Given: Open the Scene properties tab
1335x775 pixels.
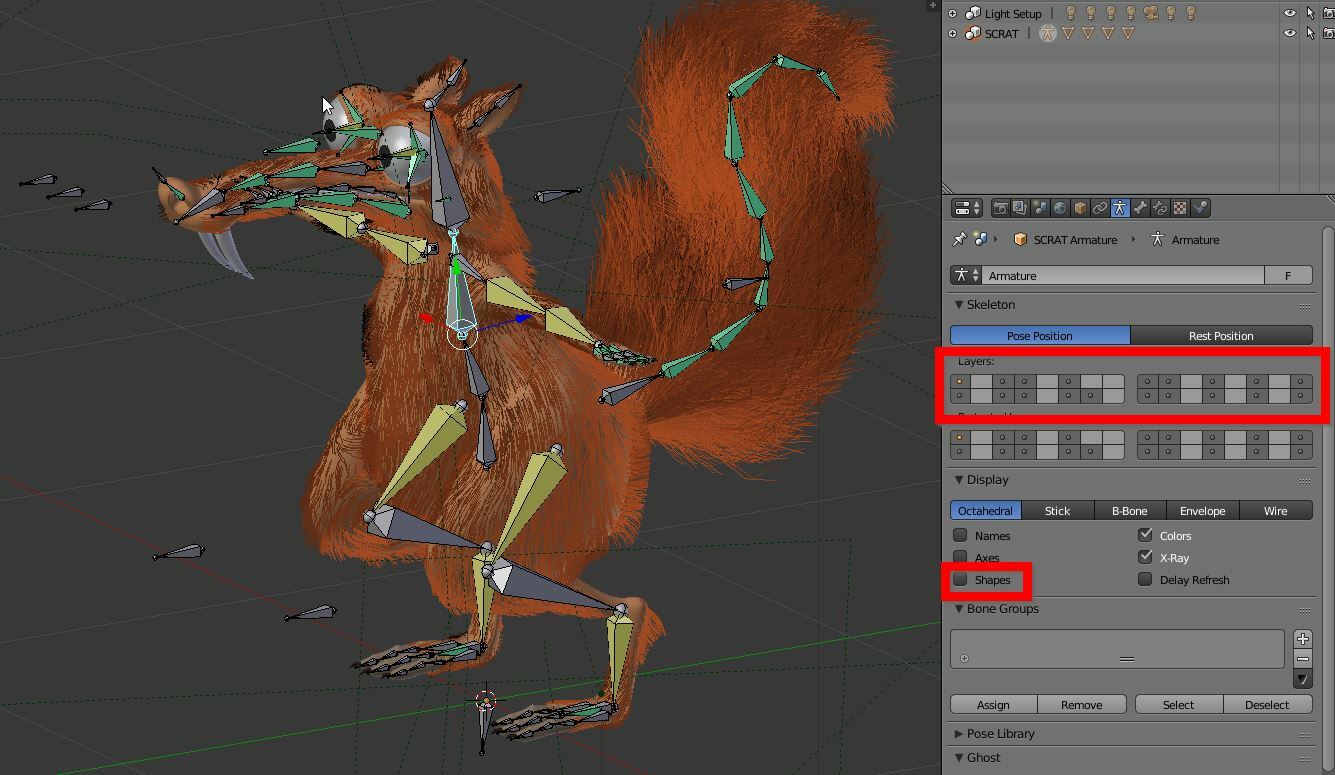Looking at the screenshot, I should click(1040, 208).
